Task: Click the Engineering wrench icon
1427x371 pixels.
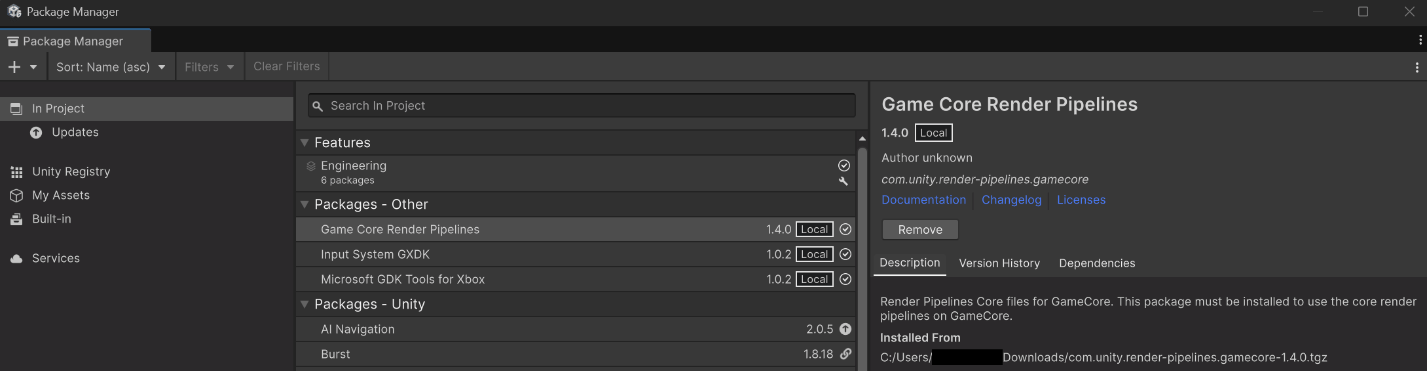Action: click(x=844, y=181)
